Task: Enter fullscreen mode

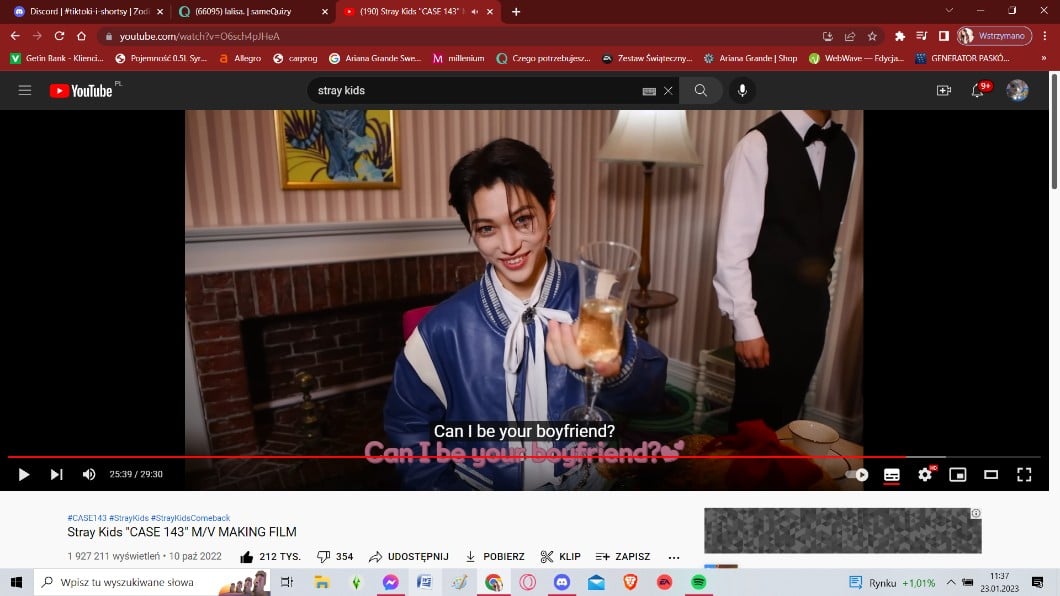Action: tap(1024, 474)
